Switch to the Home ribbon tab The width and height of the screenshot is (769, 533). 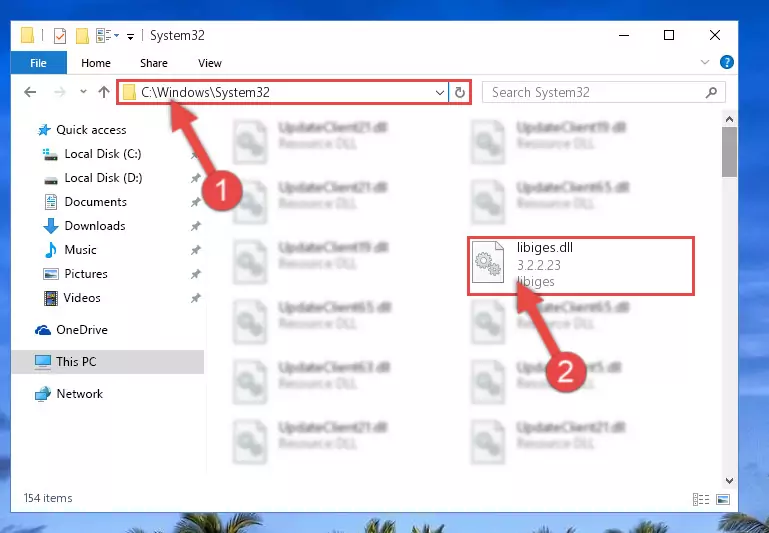(x=96, y=63)
